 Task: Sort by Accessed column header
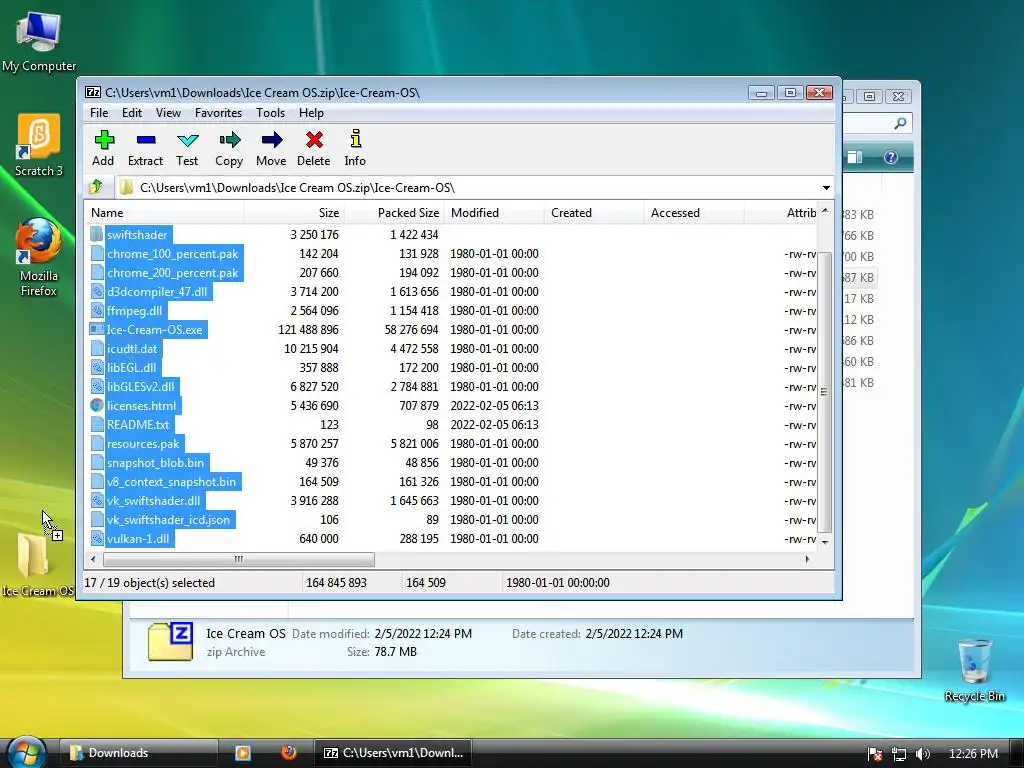click(694, 213)
